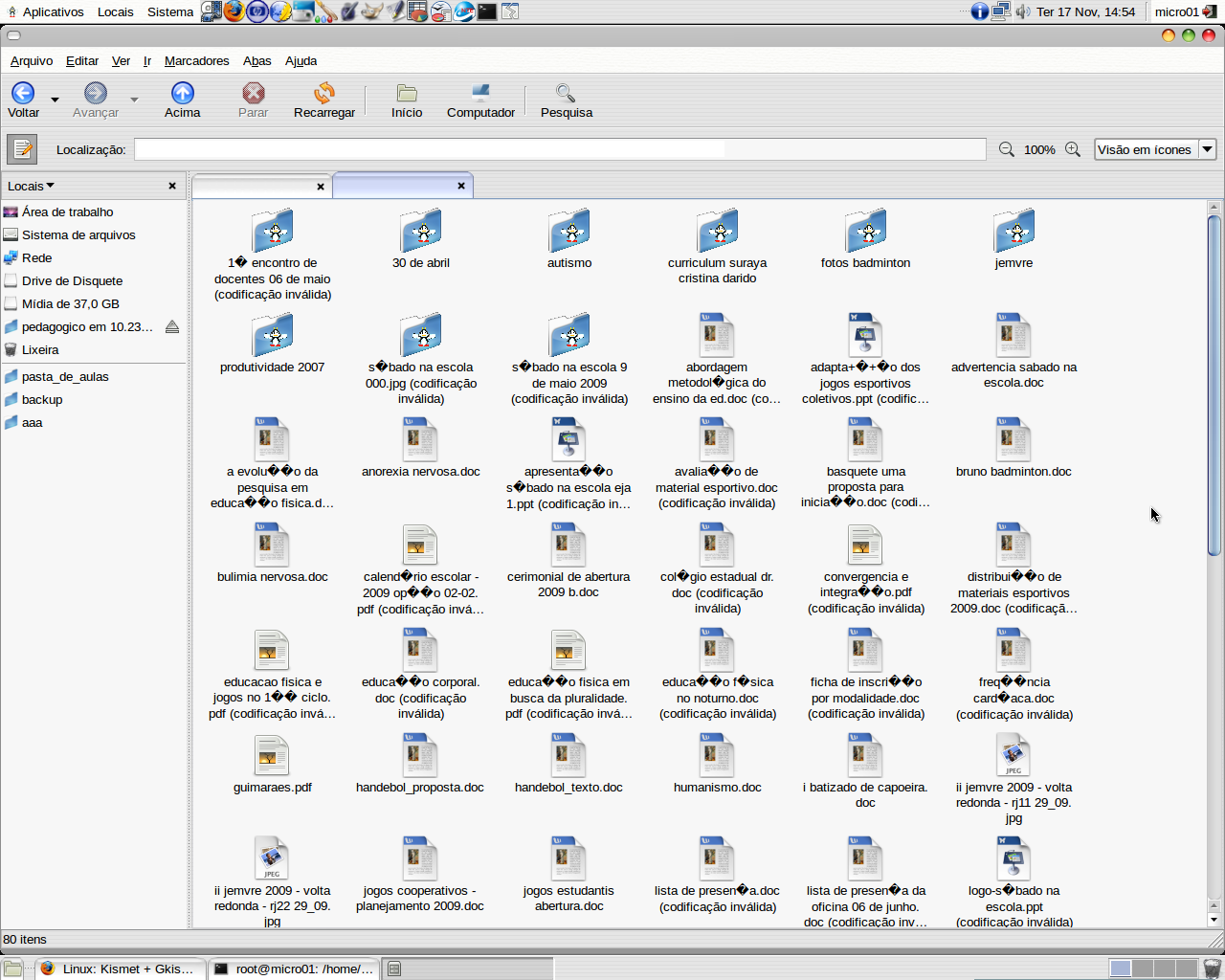Open the Ver menu

pos(121,60)
